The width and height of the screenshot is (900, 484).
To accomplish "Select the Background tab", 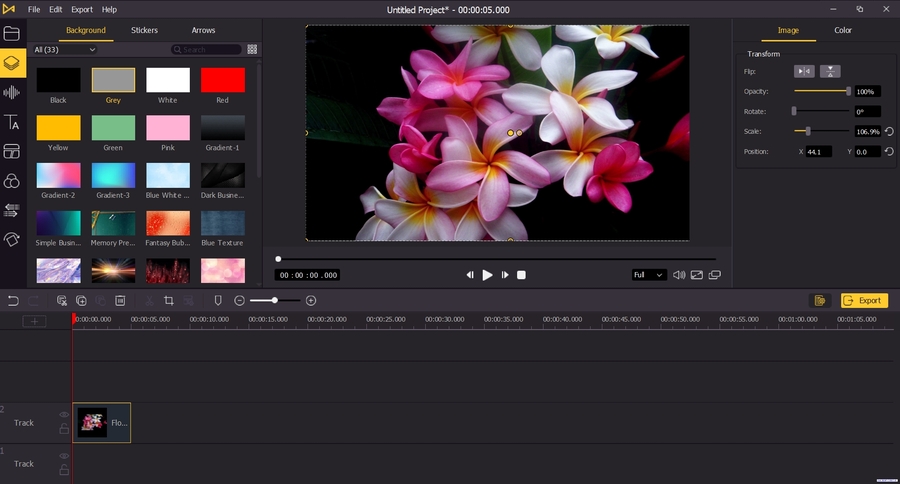I will pos(86,30).
